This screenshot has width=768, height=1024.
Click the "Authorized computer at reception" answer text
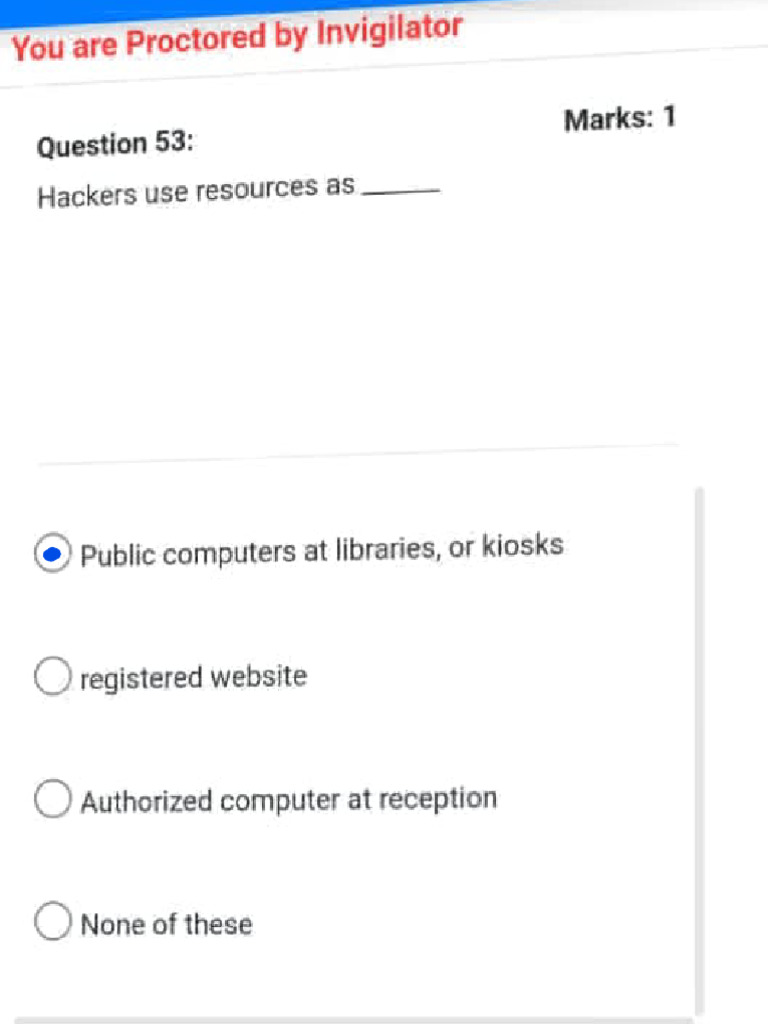click(x=288, y=800)
